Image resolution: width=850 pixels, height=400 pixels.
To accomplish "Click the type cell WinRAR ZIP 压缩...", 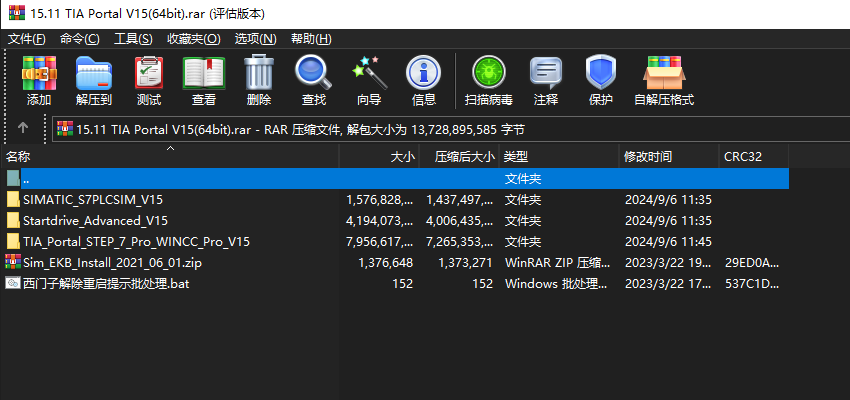I will click(x=557, y=262).
